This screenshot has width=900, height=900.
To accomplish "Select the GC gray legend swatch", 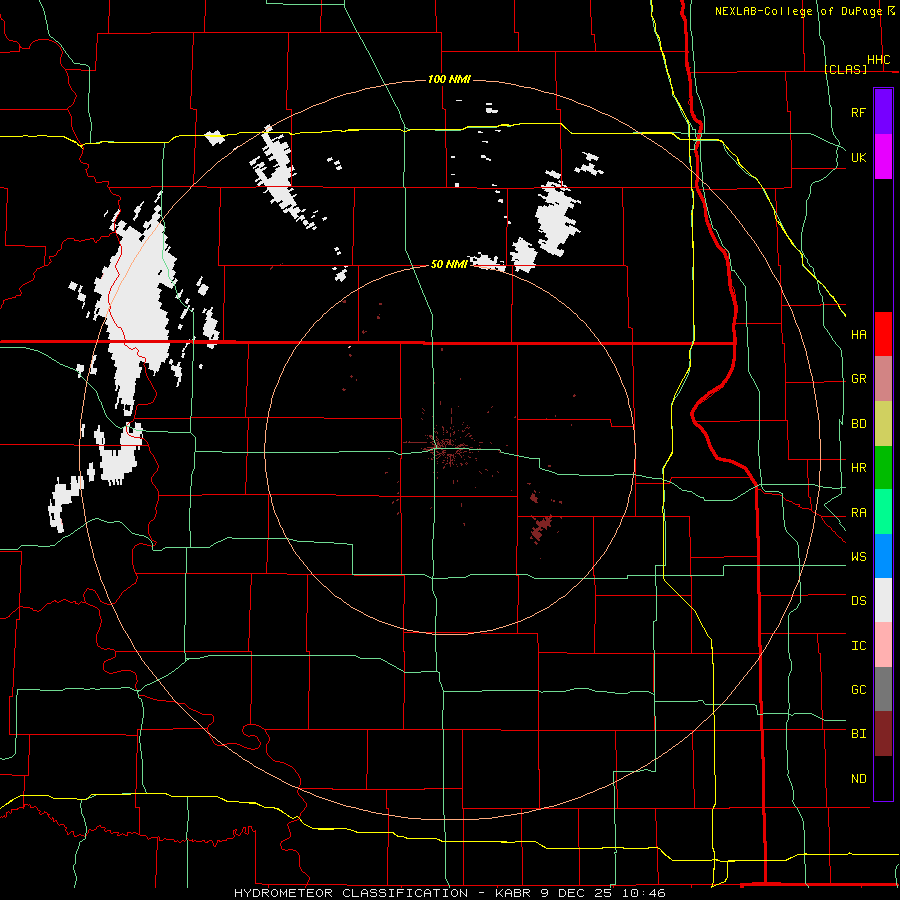I will [883, 689].
